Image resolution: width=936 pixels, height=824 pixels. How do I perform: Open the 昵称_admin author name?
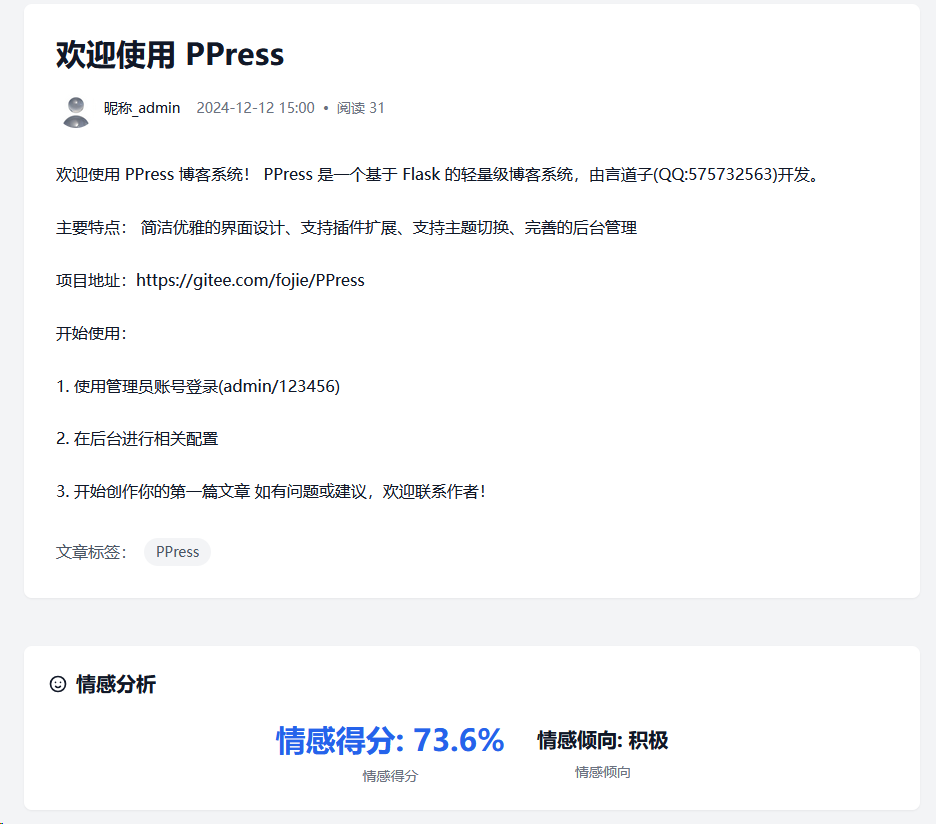[x=142, y=108]
